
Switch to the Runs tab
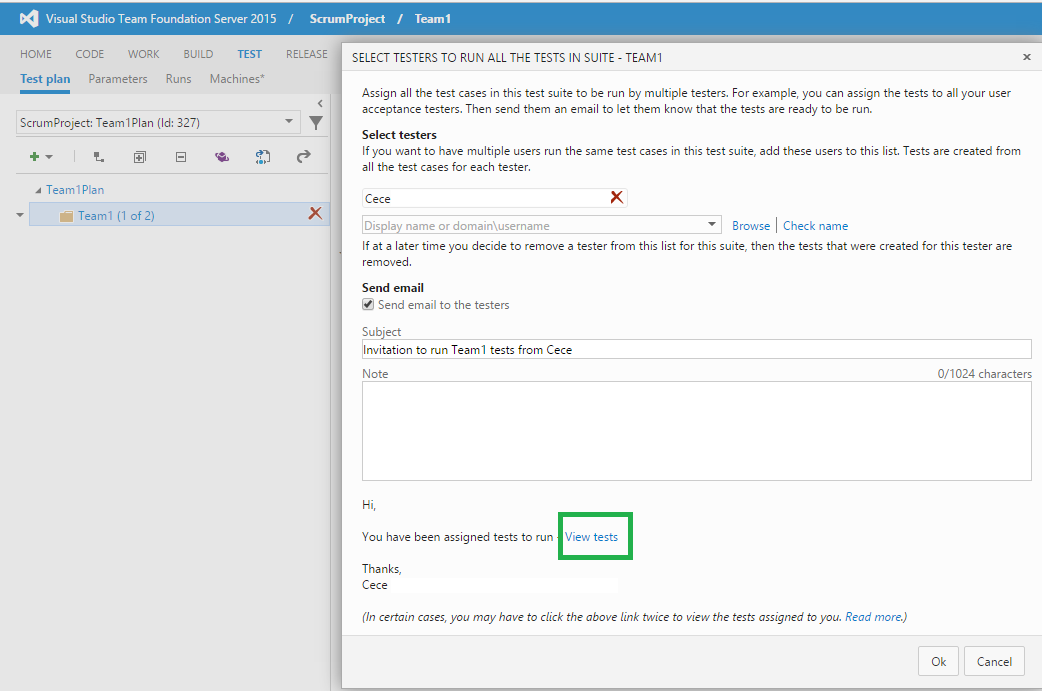[x=178, y=79]
